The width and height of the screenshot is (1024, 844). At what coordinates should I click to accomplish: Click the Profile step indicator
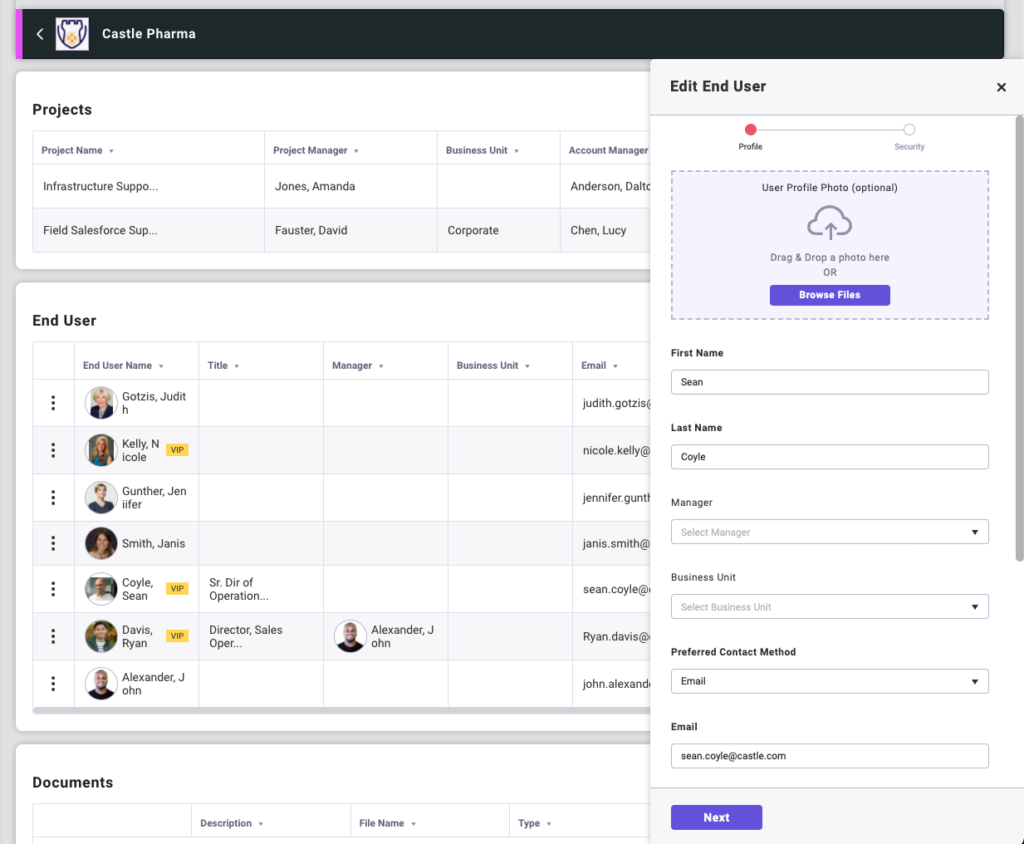(750, 130)
